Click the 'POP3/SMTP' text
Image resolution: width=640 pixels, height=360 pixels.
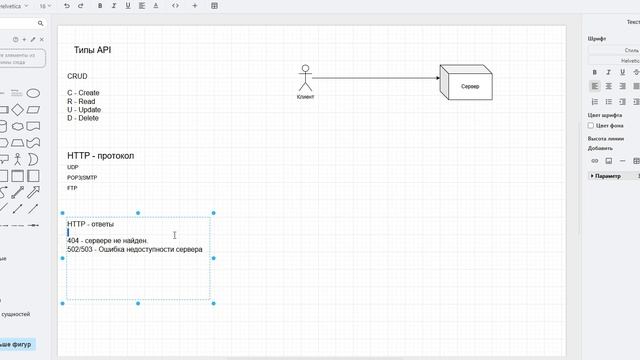coord(82,178)
